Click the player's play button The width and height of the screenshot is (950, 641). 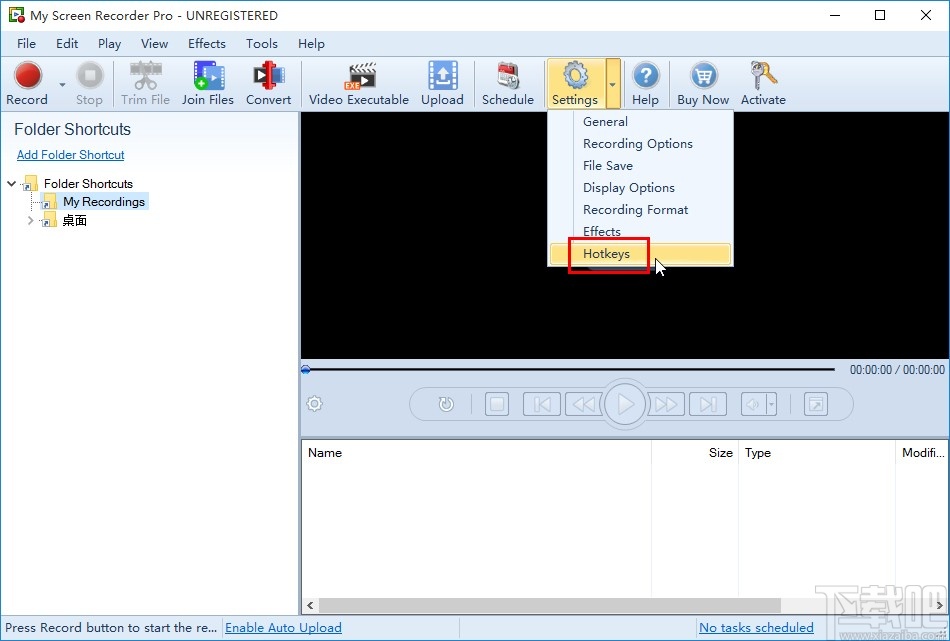(625, 404)
